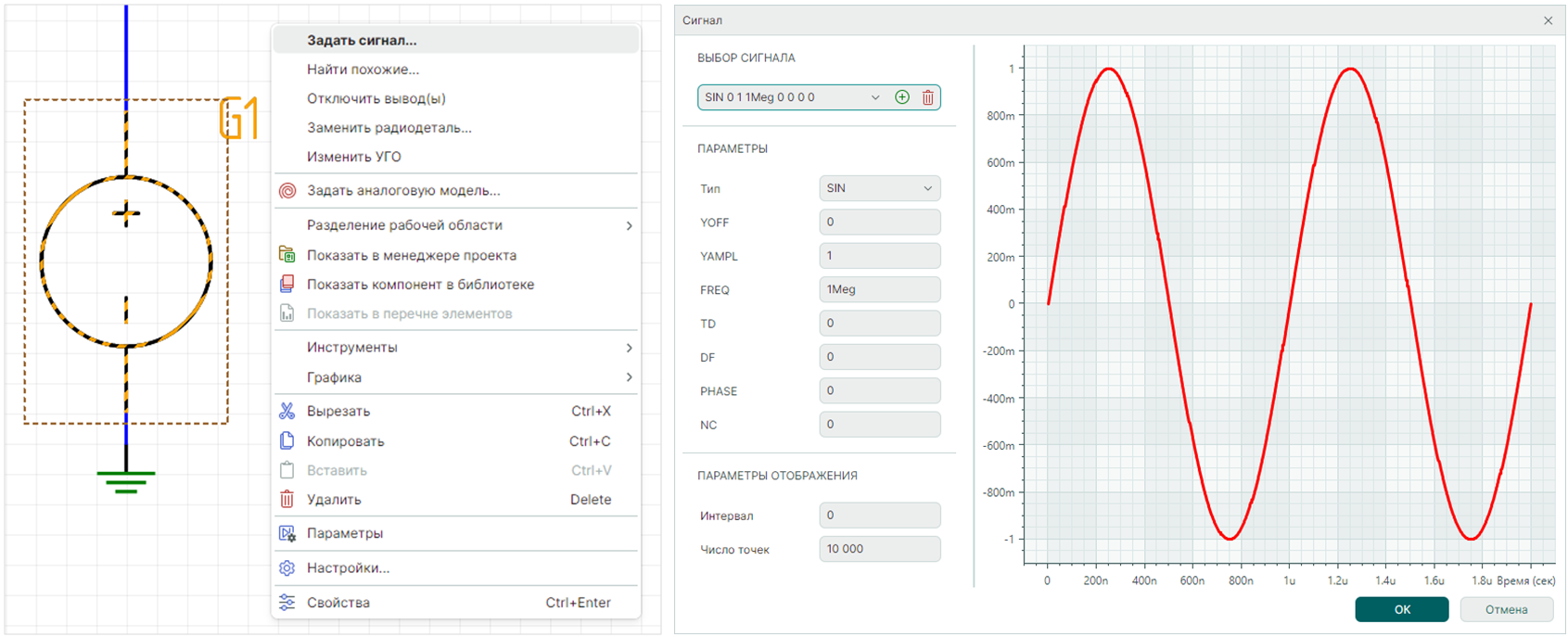Image resolution: width=1568 pixels, height=637 pixels.
Task: Open the signal selection dropdown
Action: click(874, 97)
